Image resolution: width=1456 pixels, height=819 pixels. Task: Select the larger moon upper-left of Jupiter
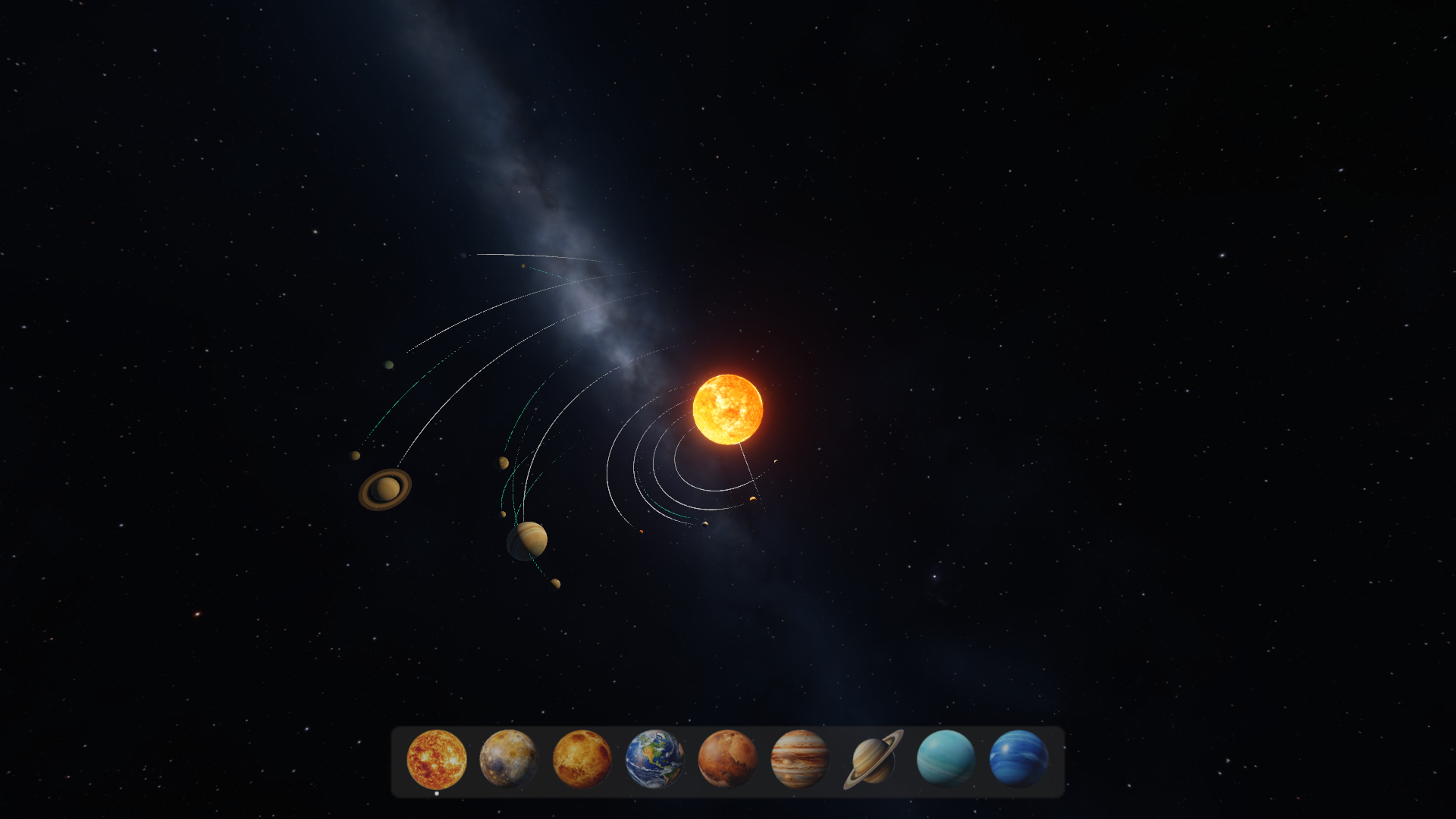[502, 463]
